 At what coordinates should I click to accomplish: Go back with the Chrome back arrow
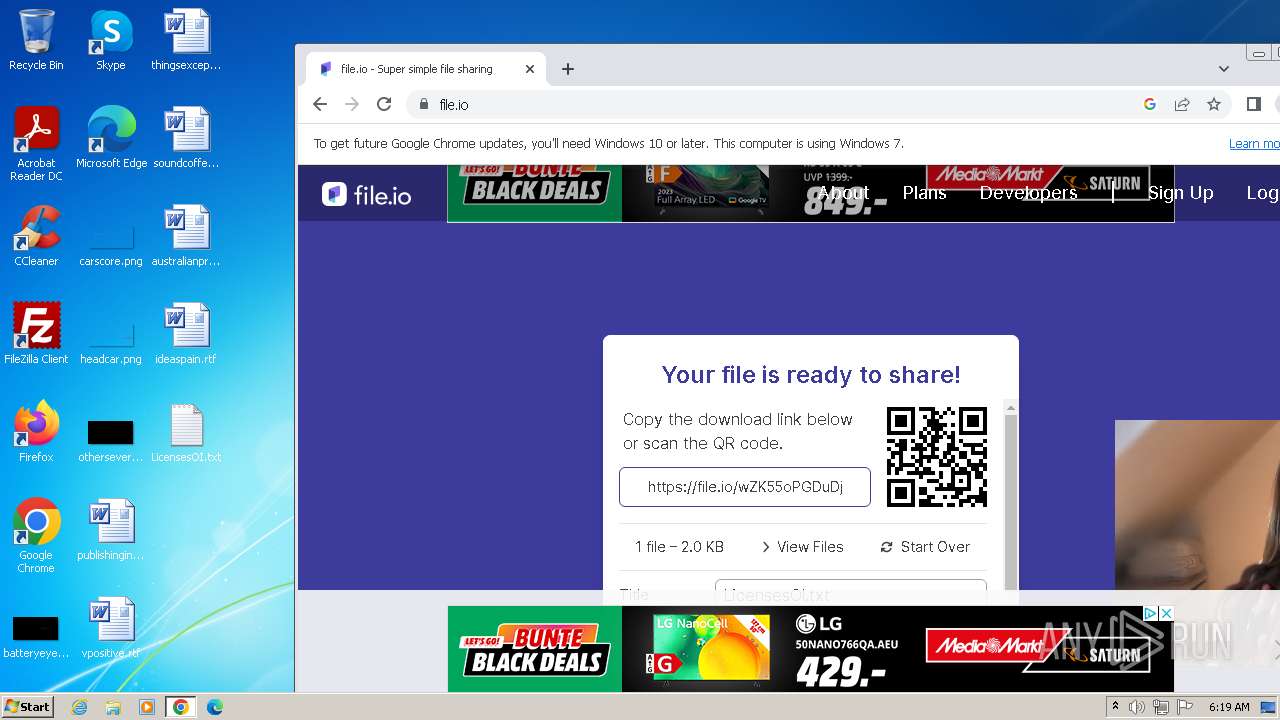pos(320,104)
